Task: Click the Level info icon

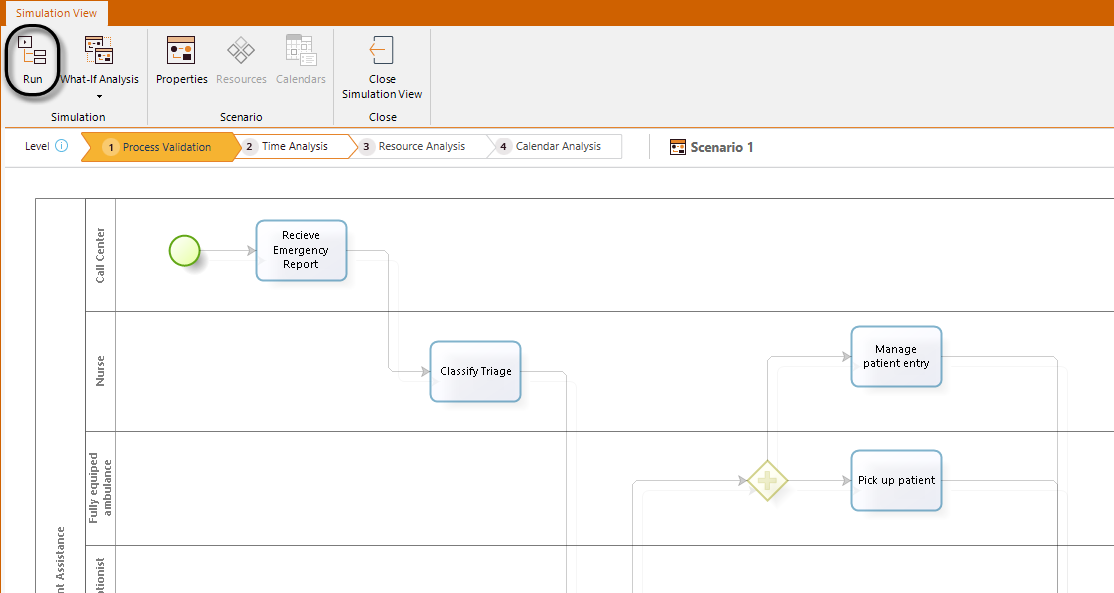Action: [62, 146]
